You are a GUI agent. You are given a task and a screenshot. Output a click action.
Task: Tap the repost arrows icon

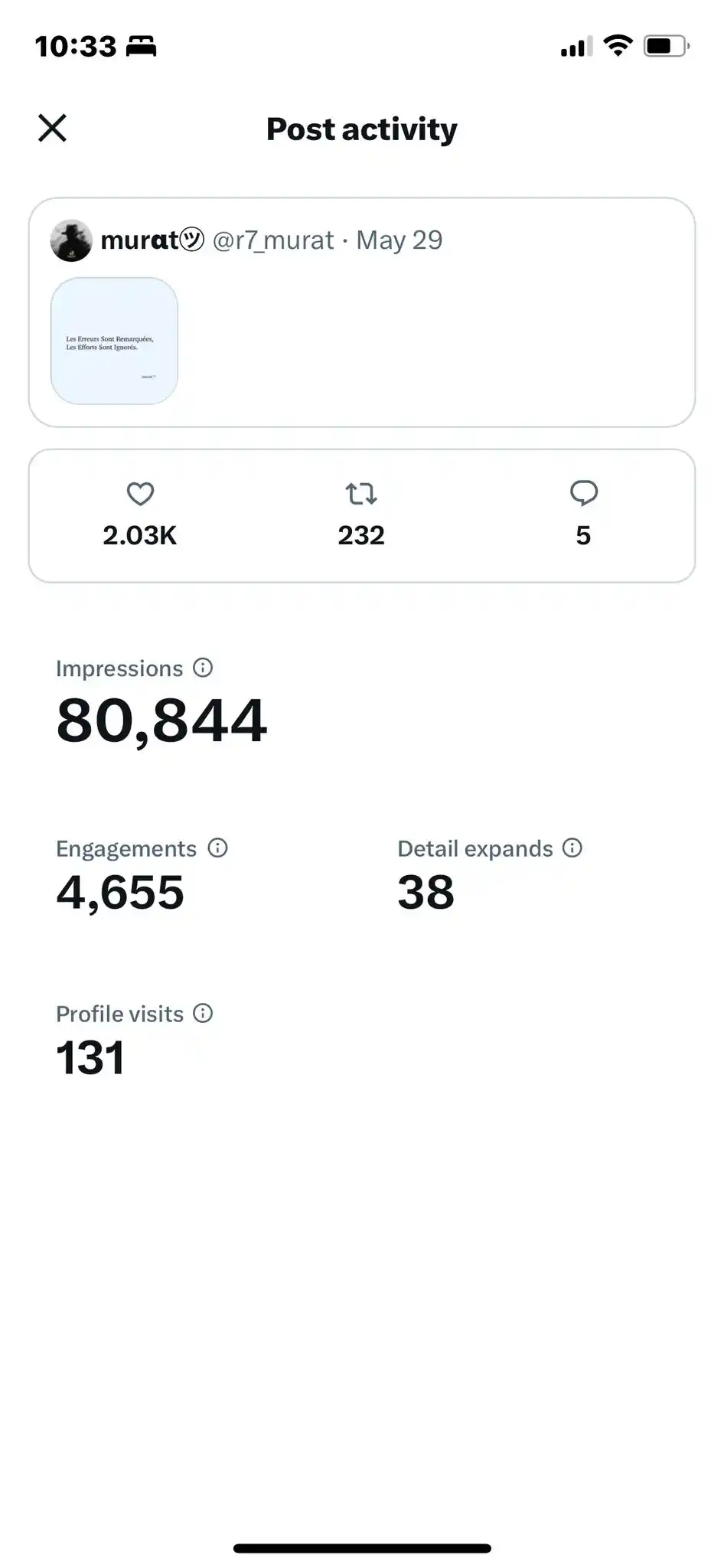click(x=361, y=494)
